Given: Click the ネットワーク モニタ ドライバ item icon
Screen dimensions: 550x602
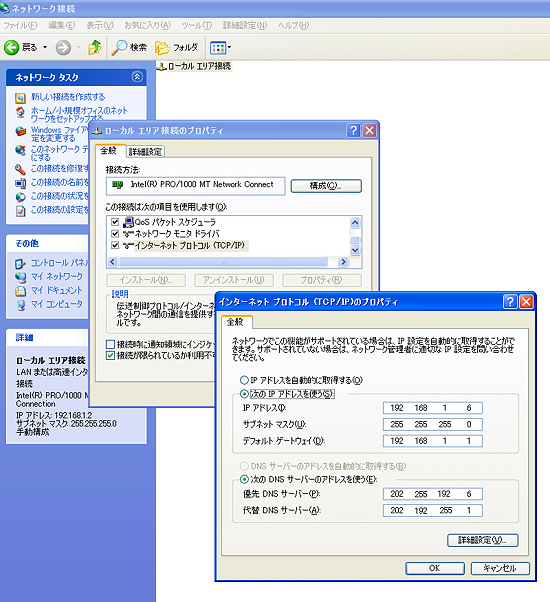Looking at the screenshot, I should (x=128, y=234).
